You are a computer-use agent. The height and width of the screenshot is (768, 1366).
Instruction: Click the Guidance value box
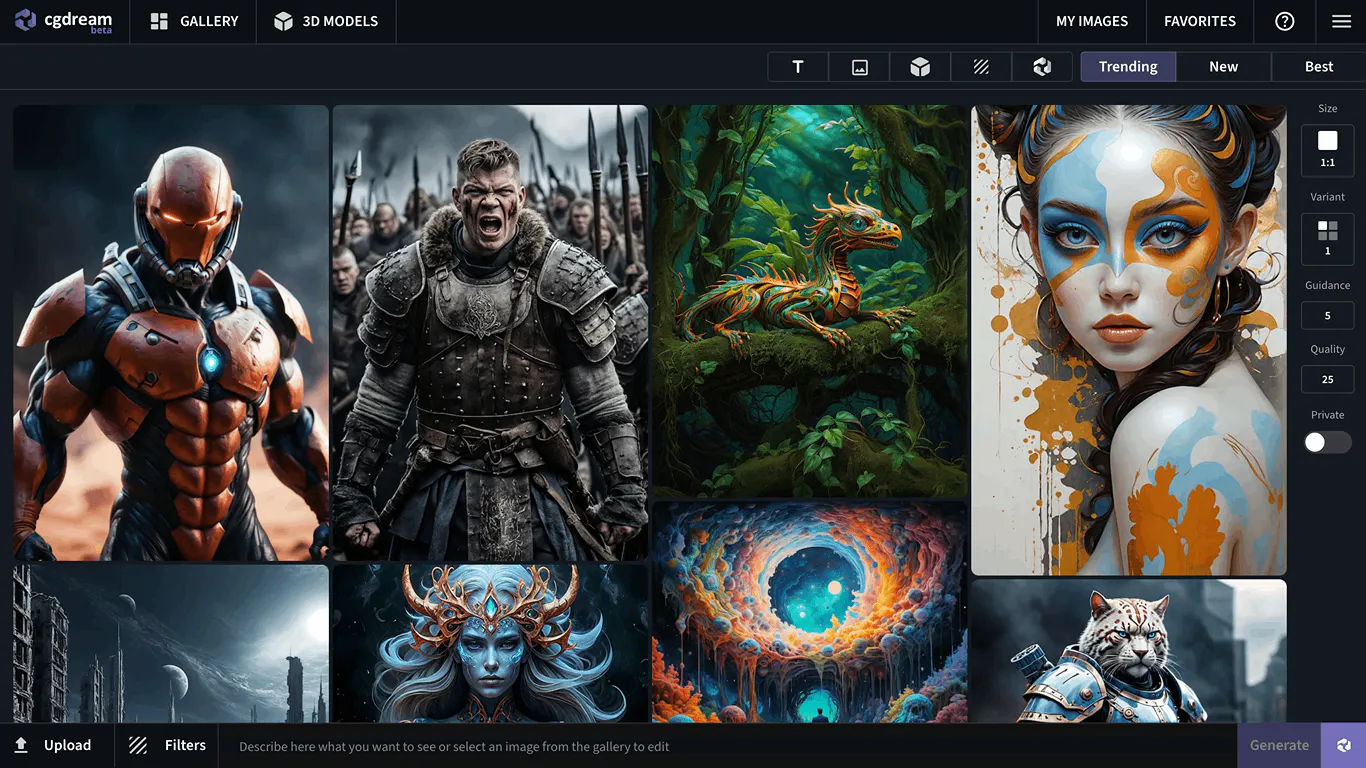click(1327, 315)
